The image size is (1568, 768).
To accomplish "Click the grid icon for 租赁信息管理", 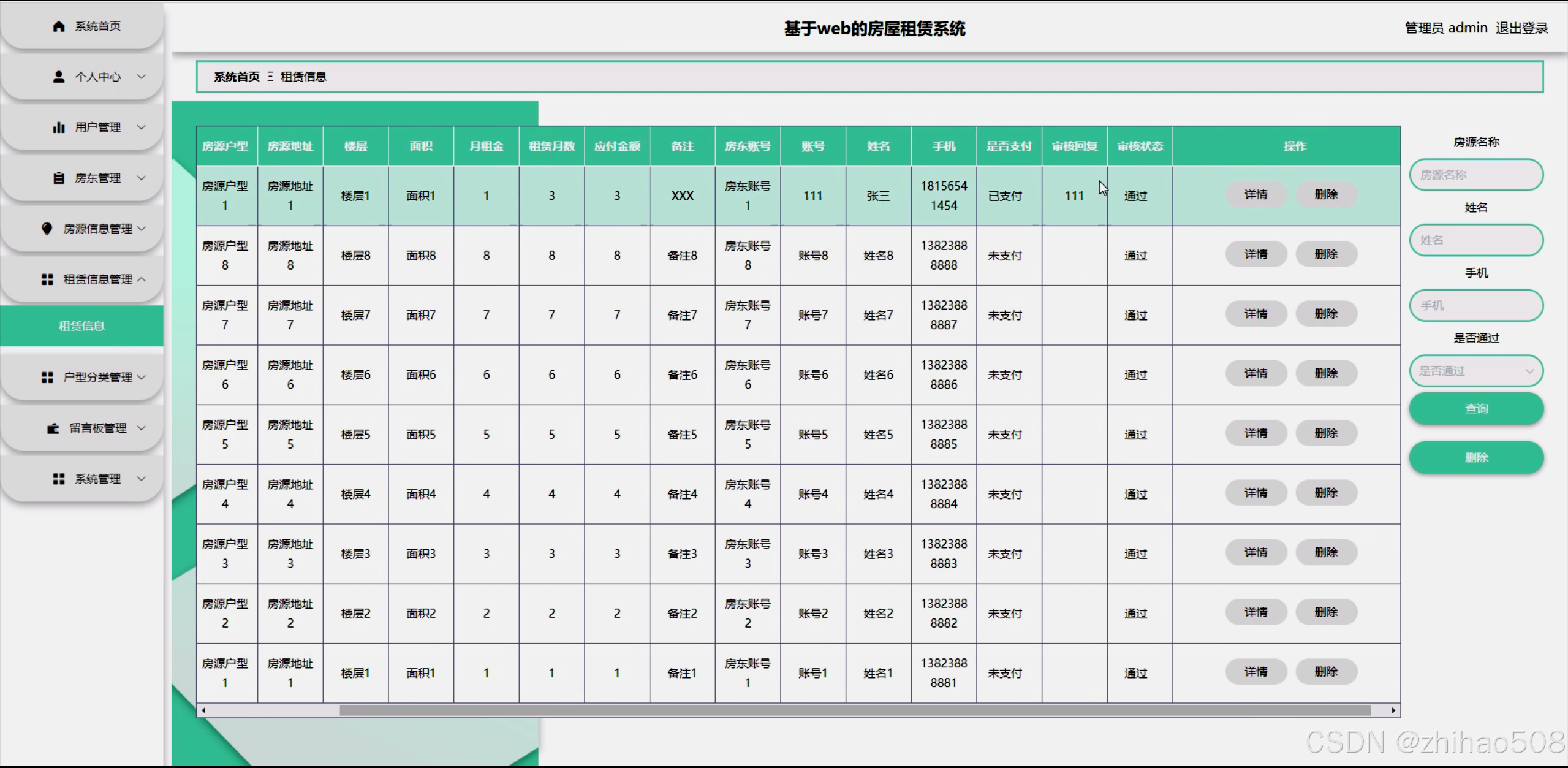I will (x=47, y=279).
